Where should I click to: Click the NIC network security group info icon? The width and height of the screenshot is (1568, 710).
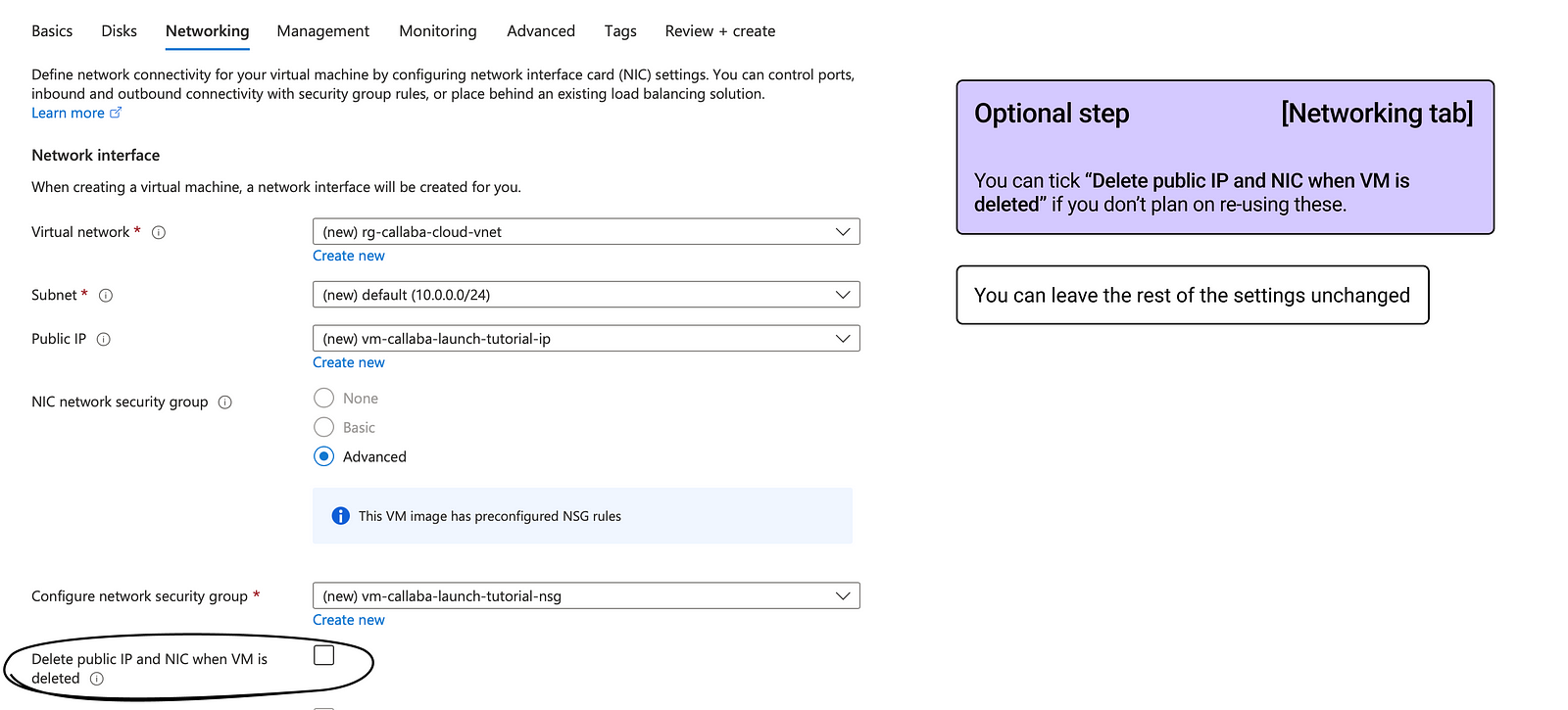coord(225,402)
